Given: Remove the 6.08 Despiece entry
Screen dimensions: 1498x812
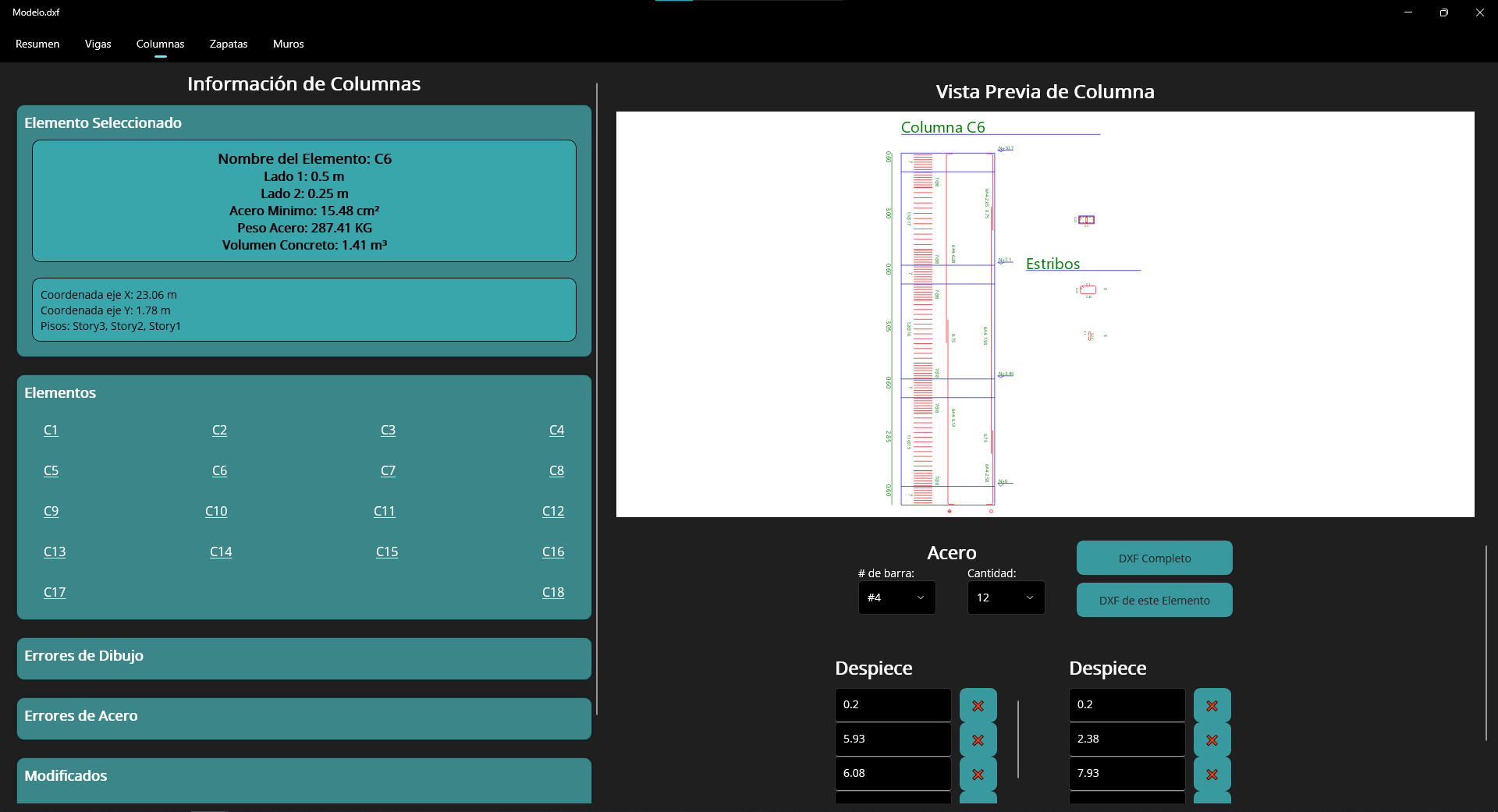Looking at the screenshot, I should [978, 774].
